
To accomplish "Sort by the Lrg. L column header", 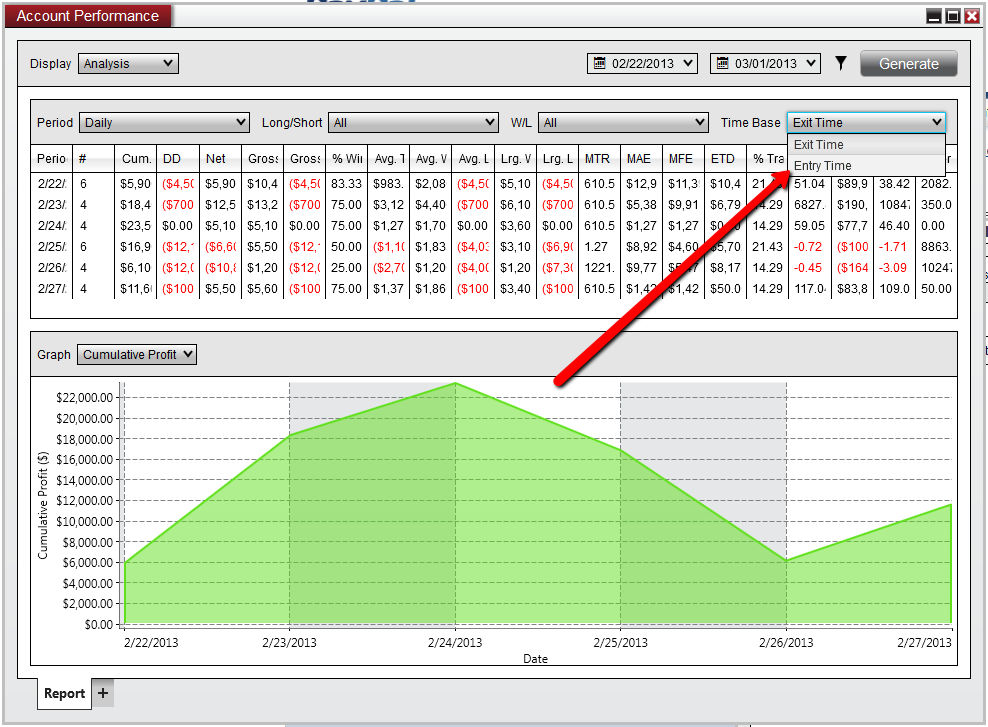I will [x=558, y=159].
